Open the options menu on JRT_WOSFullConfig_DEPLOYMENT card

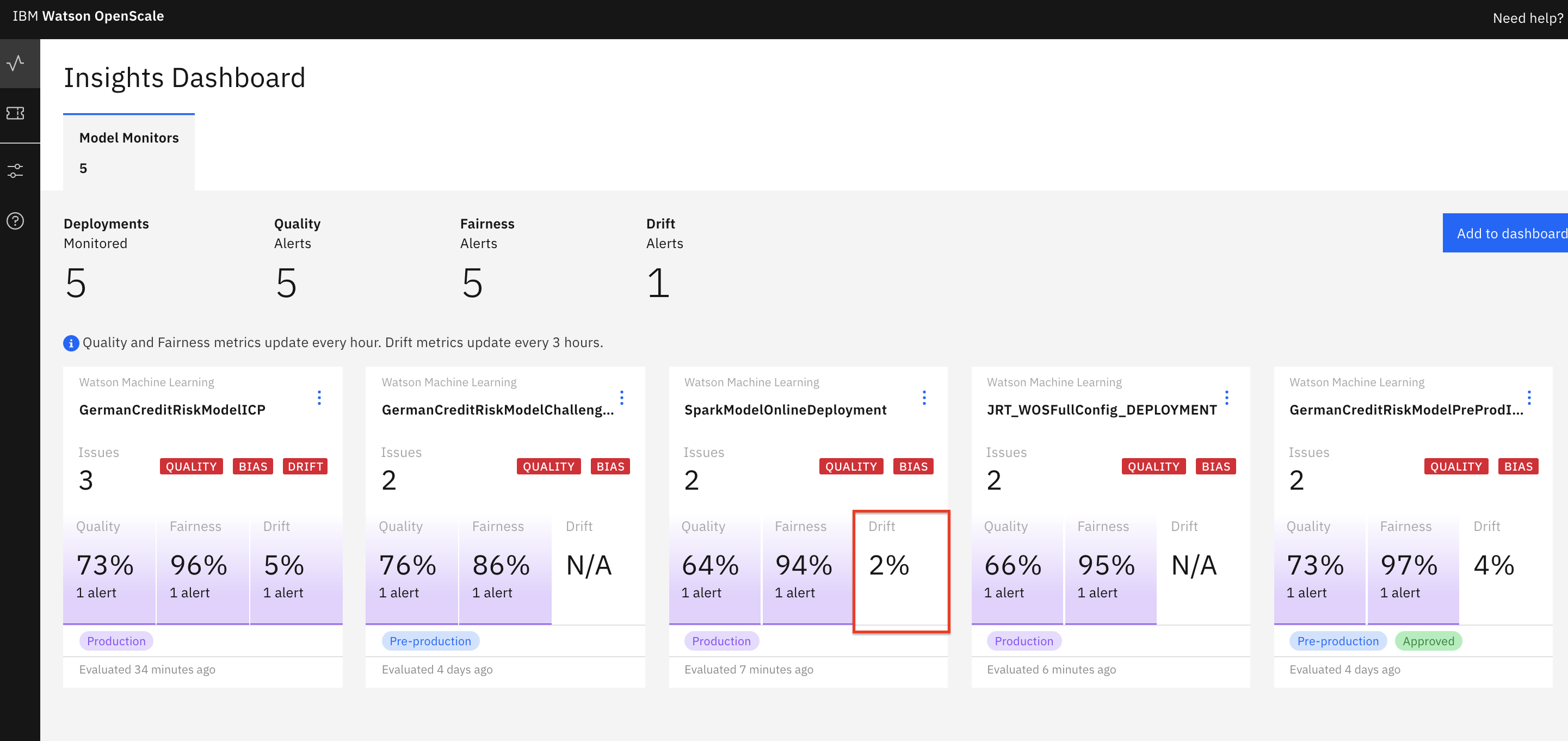(x=1225, y=397)
